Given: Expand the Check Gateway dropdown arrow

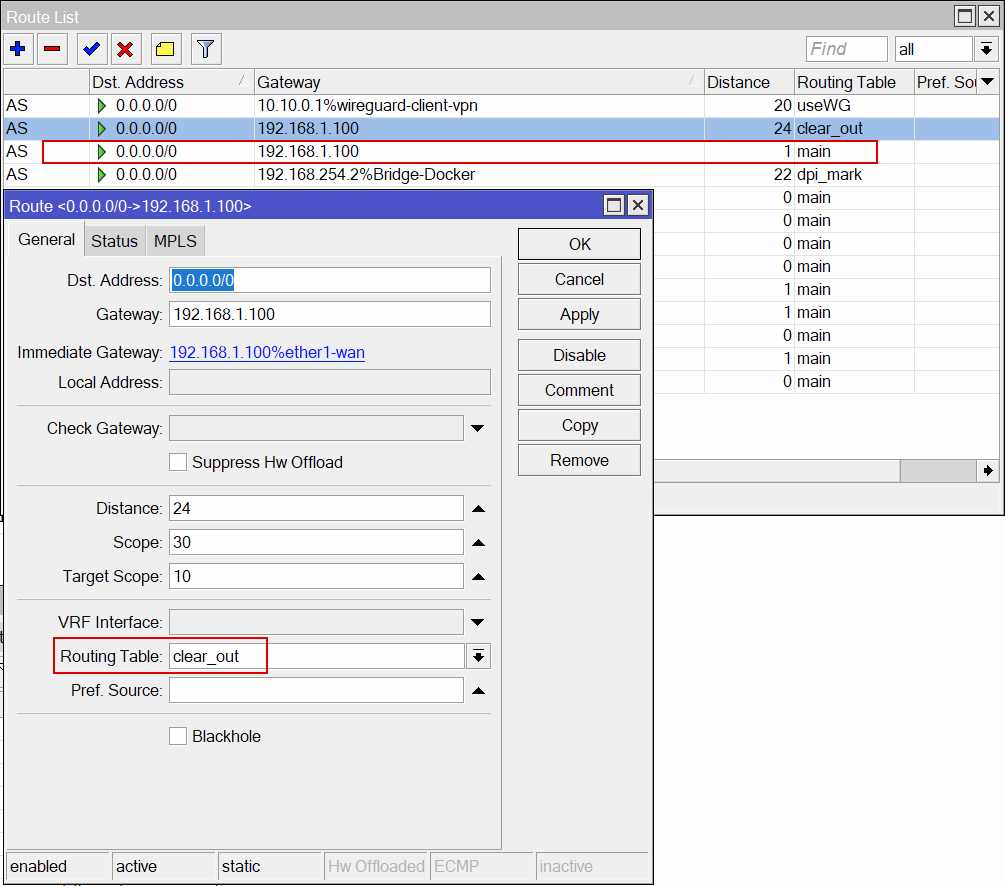Looking at the screenshot, I should click(478, 428).
